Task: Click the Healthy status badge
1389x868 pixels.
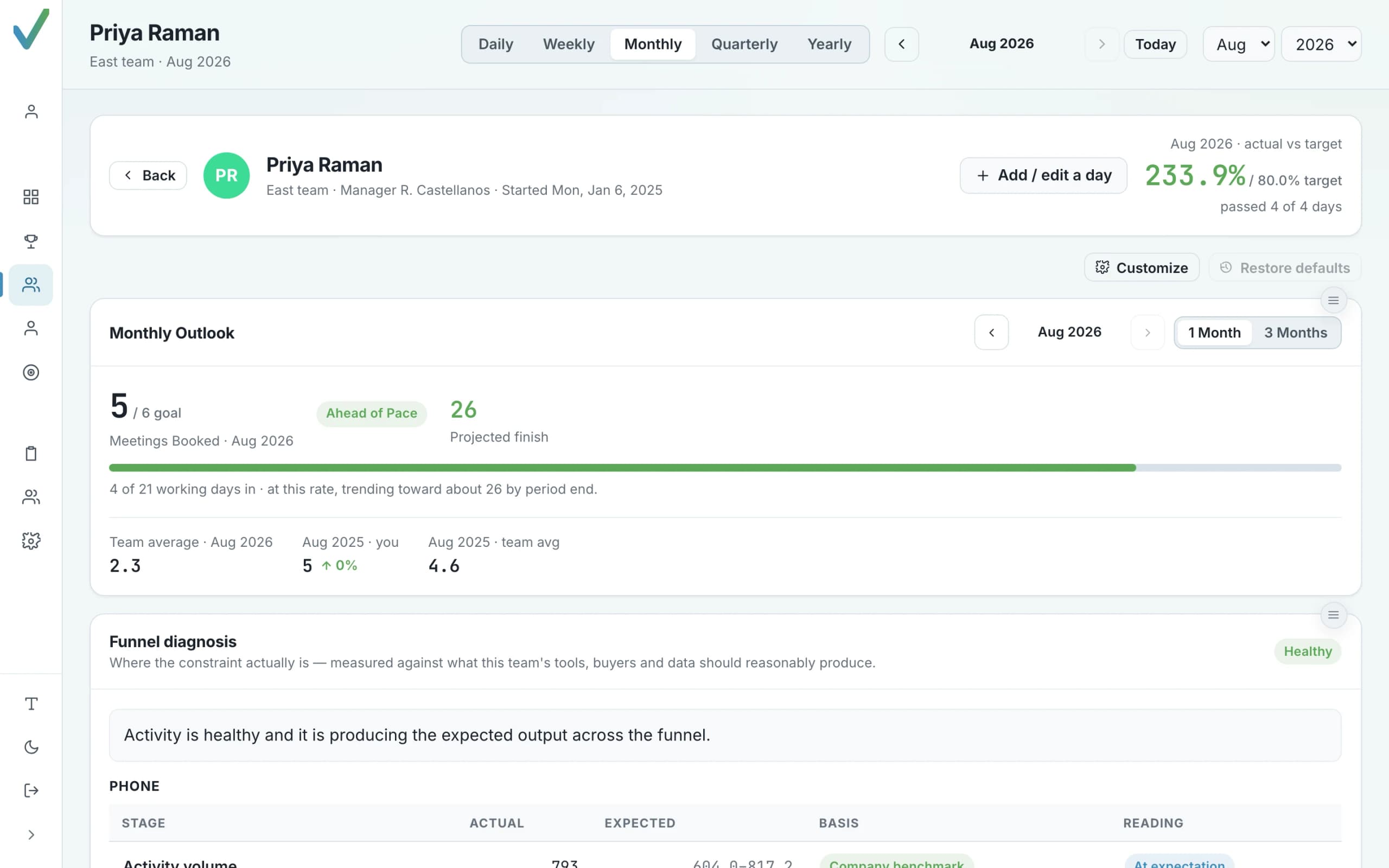Action: 1308,652
